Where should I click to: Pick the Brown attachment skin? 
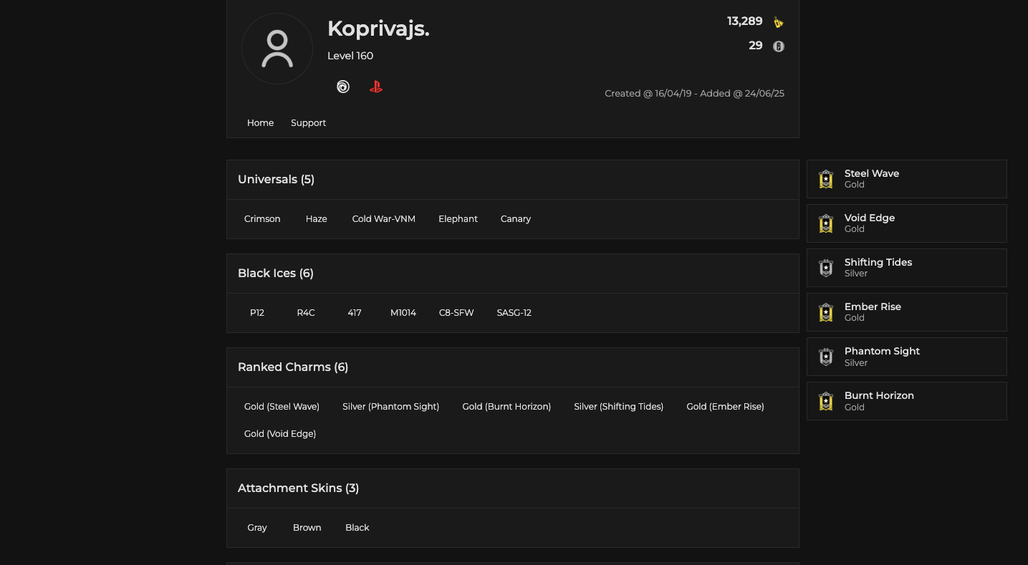coord(307,528)
